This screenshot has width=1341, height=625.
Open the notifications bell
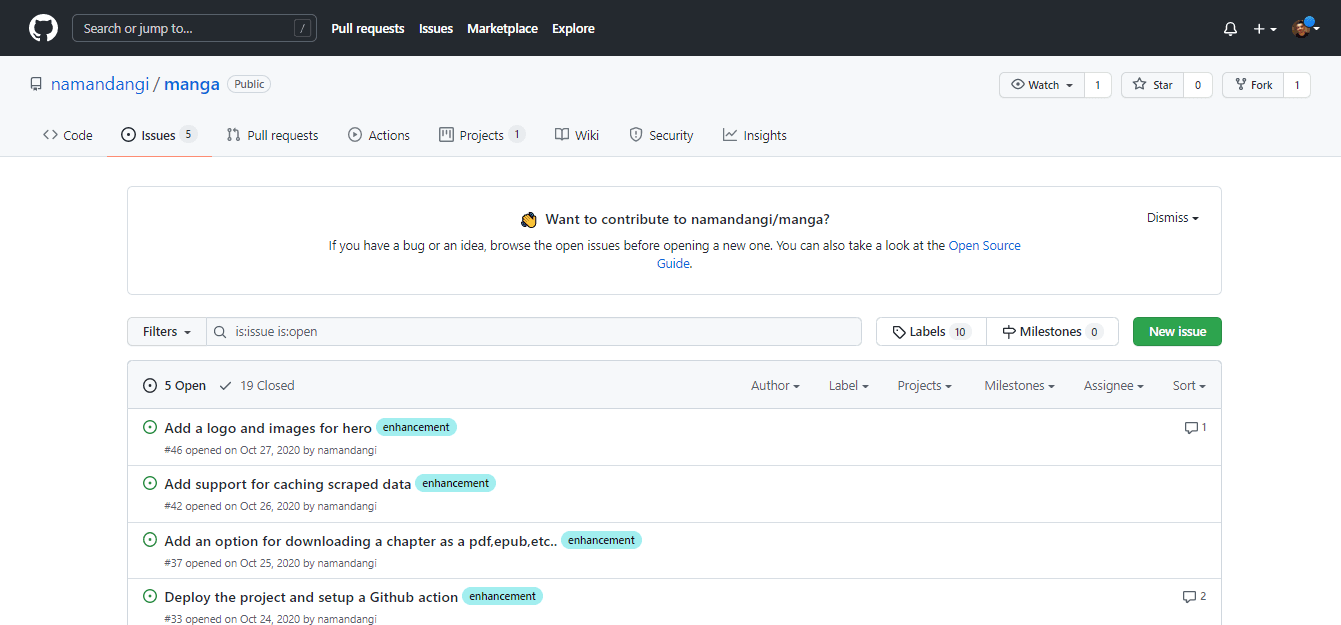pos(1230,29)
